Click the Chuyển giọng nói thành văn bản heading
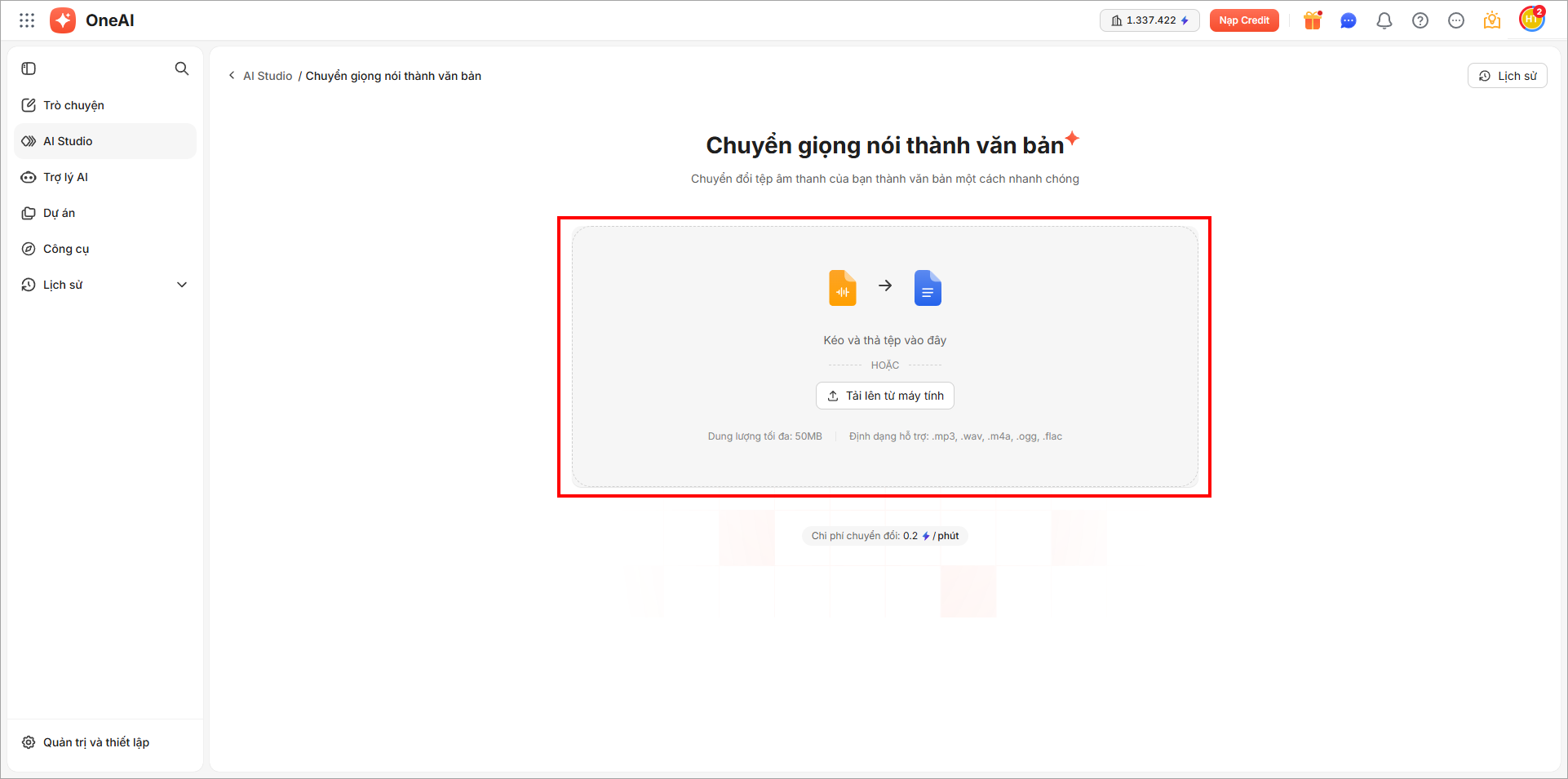This screenshot has width=1568, height=779. point(885,145)
